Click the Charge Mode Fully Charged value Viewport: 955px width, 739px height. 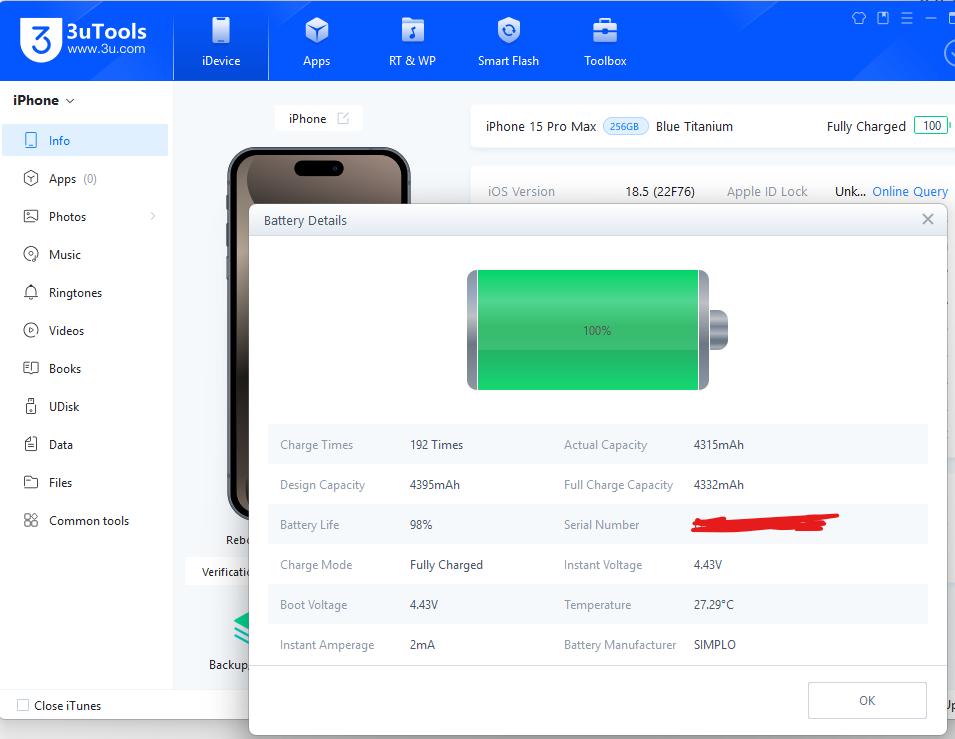(x=446, y=565)
